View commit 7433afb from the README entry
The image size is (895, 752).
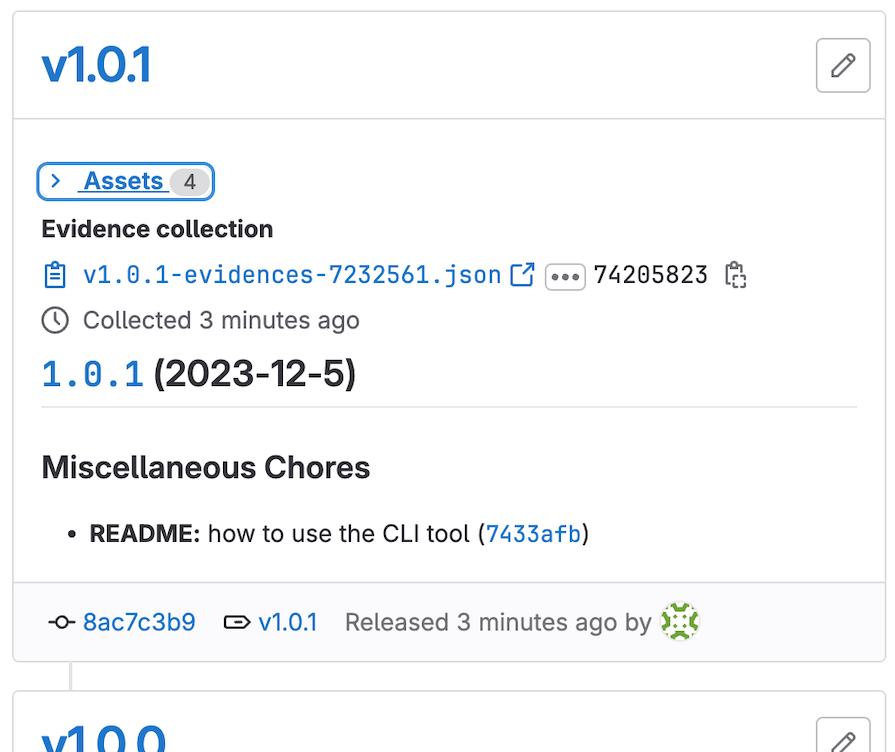(x=534, y=534)
